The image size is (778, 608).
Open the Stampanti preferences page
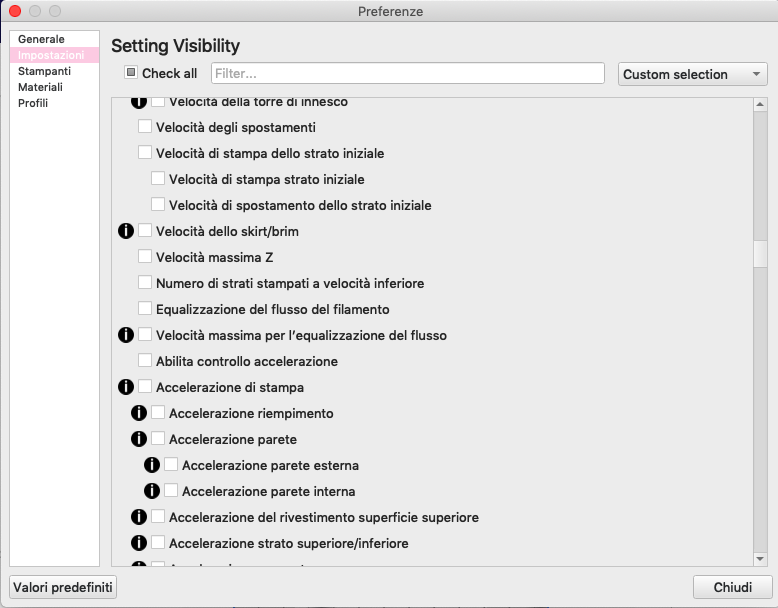(x=44, y=71)
